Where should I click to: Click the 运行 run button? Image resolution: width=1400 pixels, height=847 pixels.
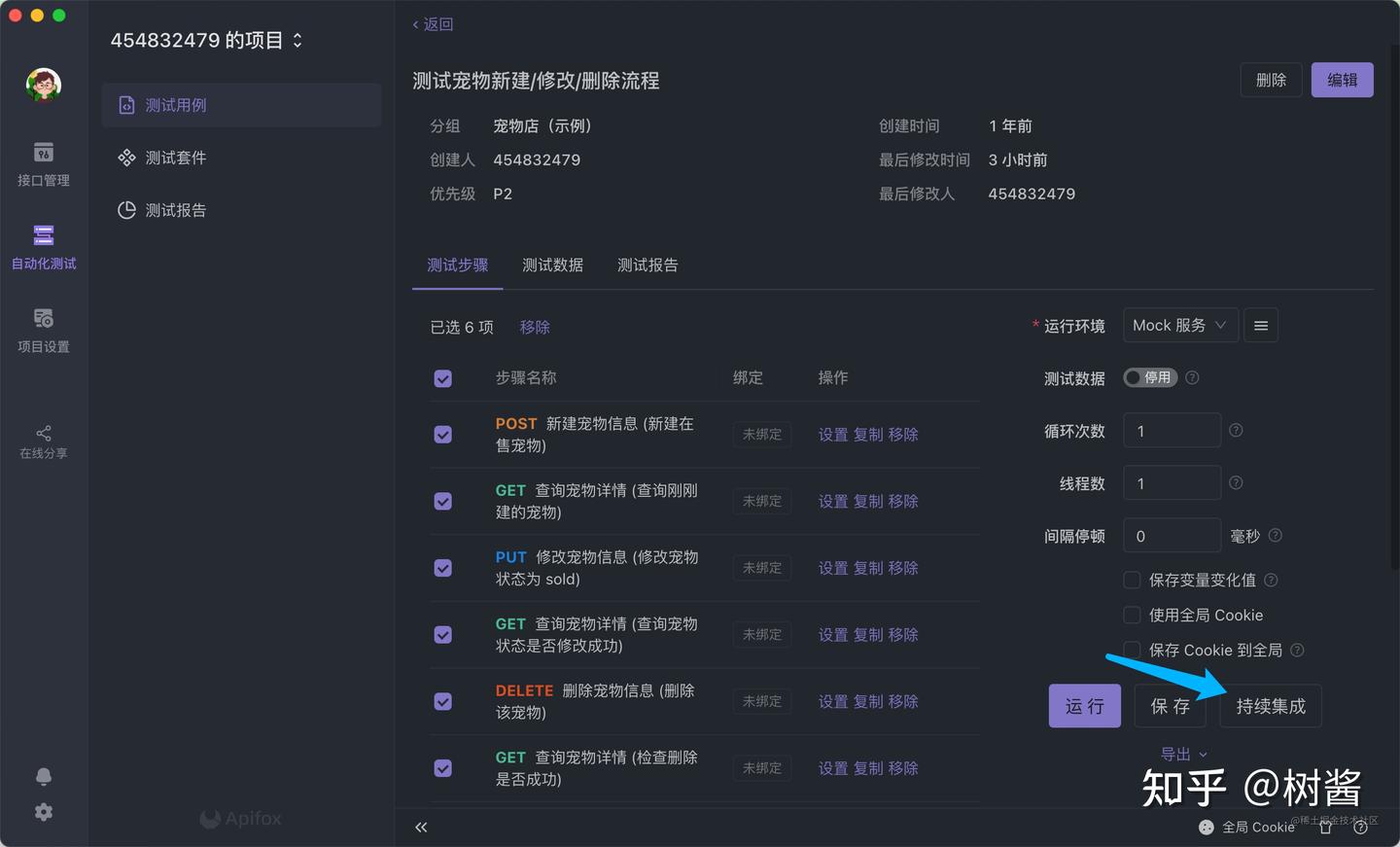[x=1085, y=706]
